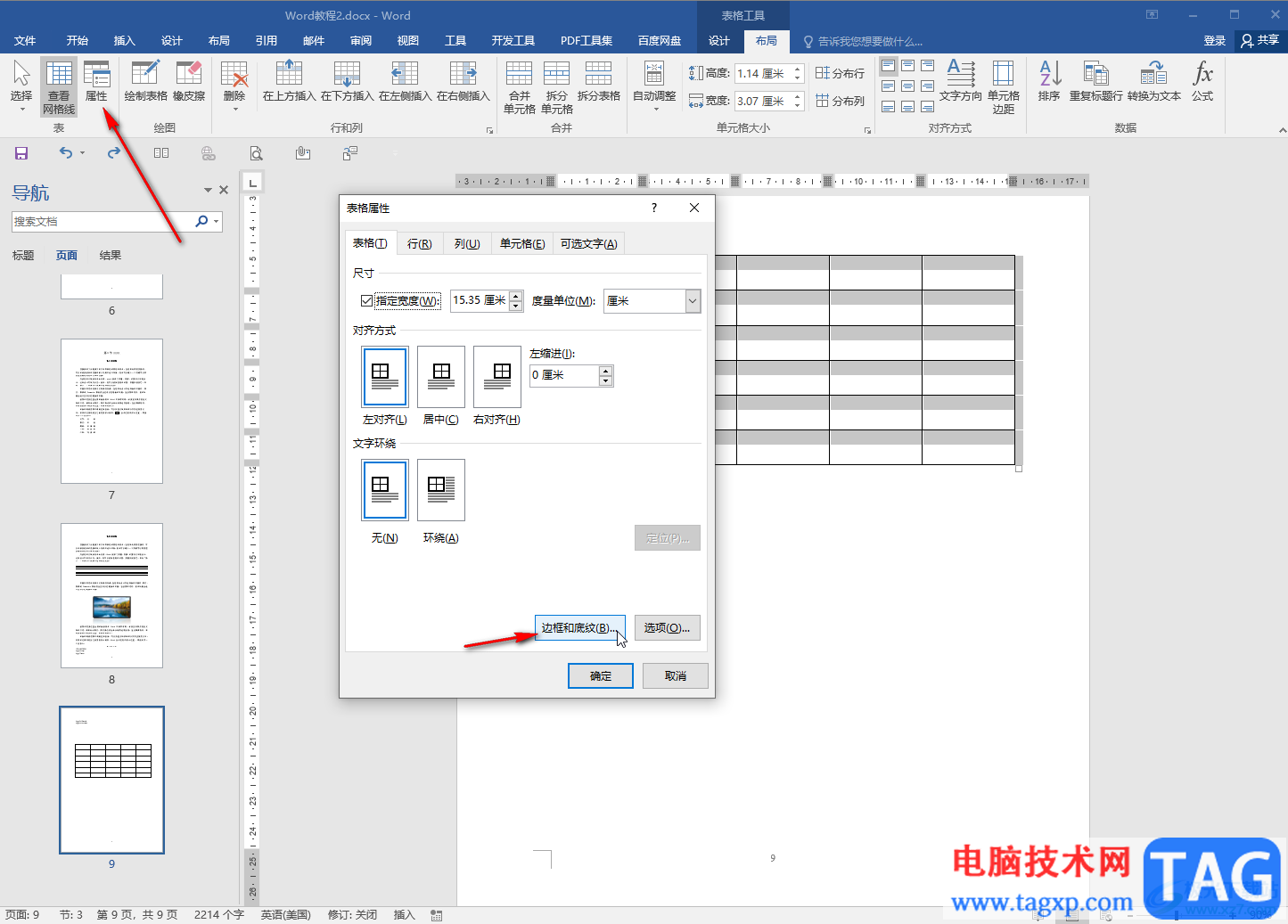
Task: Select 居中 (Center) table alignment option
Action: [x=441, y=377]
